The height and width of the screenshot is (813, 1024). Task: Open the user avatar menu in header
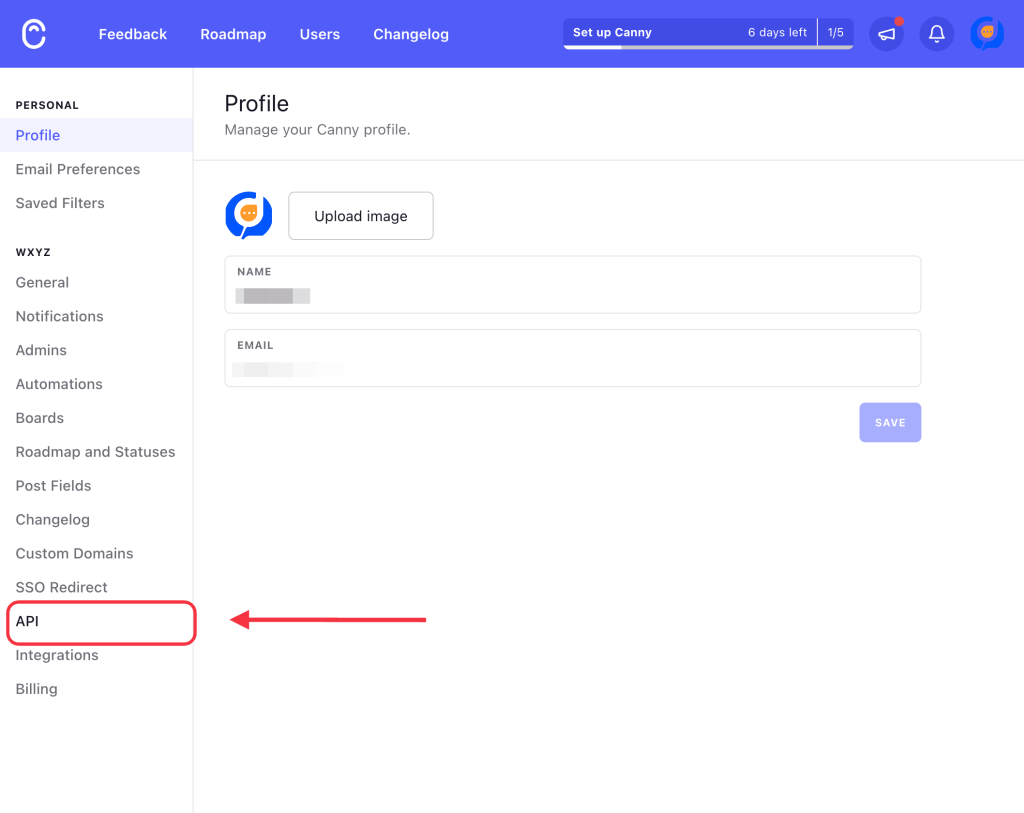coord(987,34)
